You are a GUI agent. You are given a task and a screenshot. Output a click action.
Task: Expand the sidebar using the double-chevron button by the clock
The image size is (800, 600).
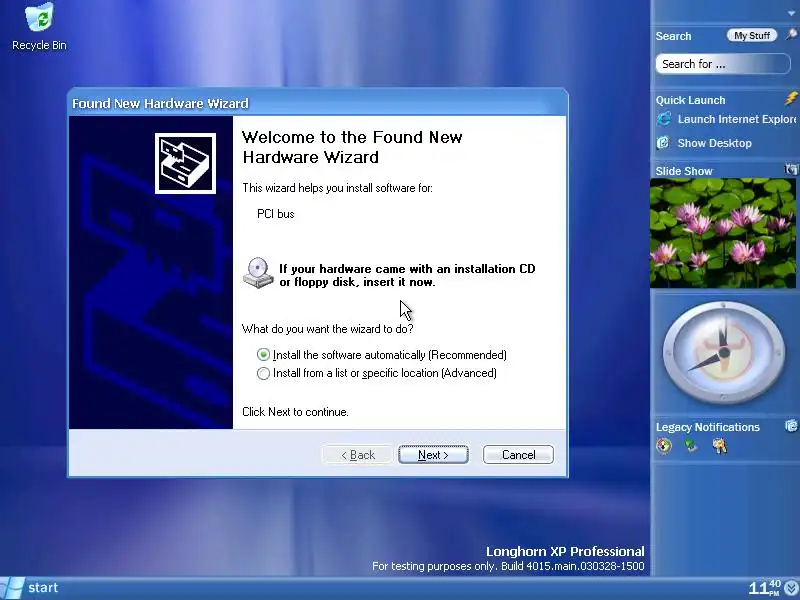tap(792, 589)
